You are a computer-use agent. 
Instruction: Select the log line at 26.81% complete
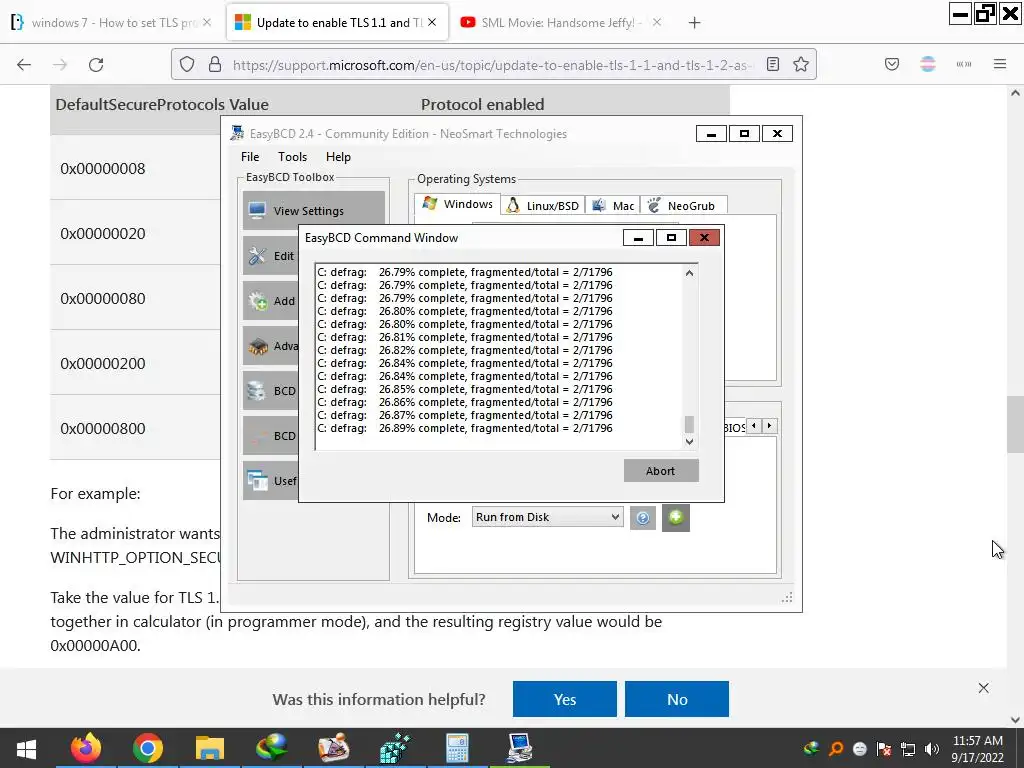coord(465,337)
